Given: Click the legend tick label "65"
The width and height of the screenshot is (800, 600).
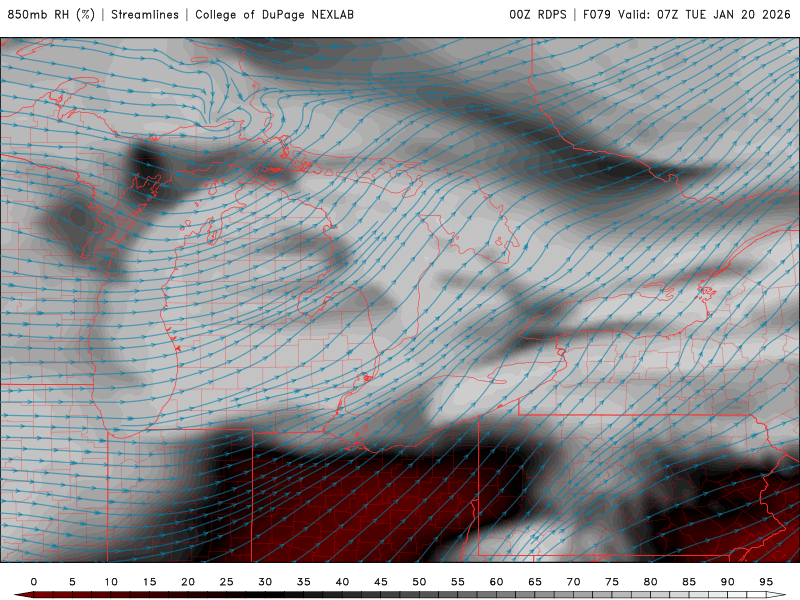Looking at the screenshot, I should click(x=535, y=582).
